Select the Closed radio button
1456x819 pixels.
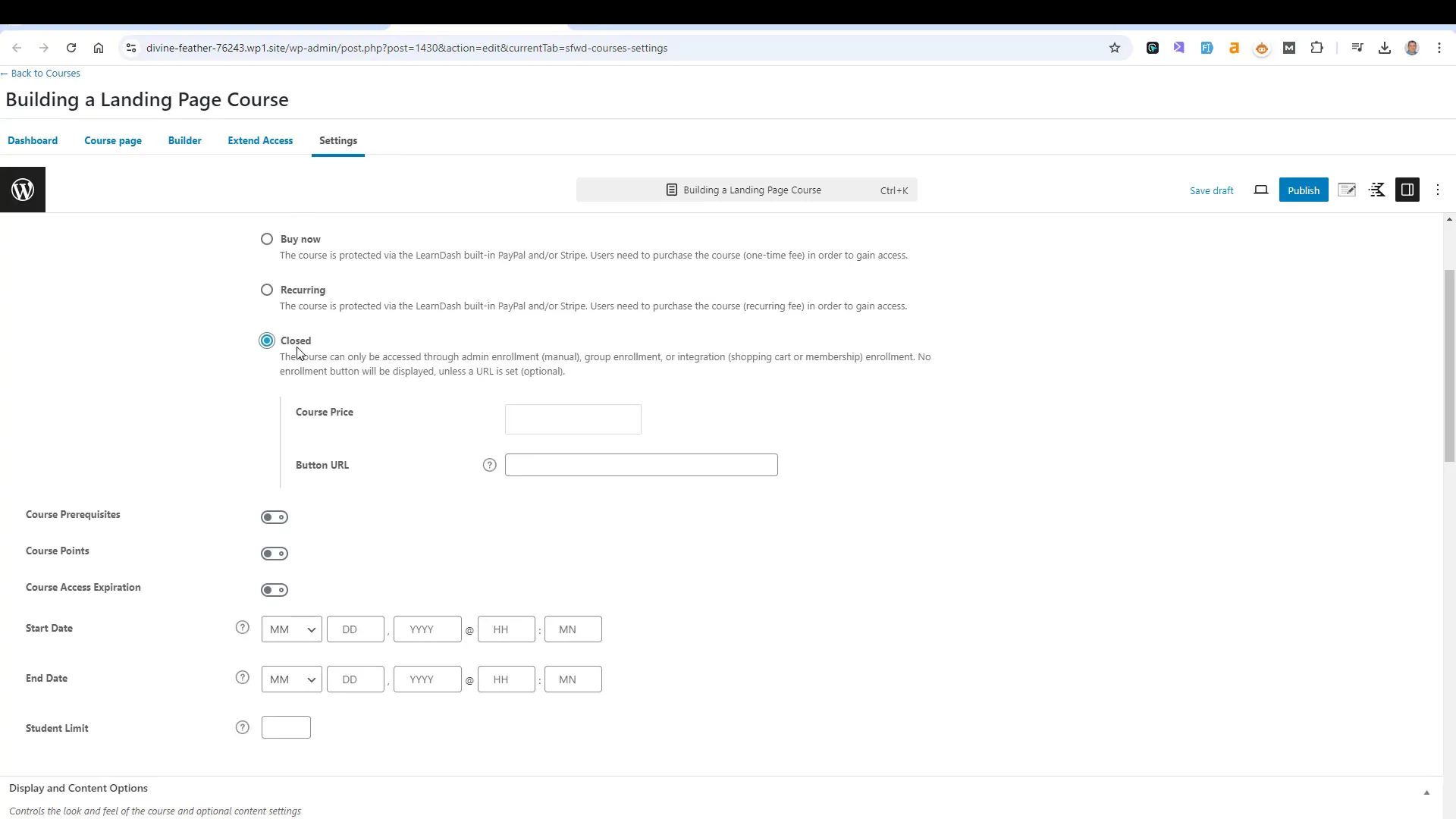(267, 340)
